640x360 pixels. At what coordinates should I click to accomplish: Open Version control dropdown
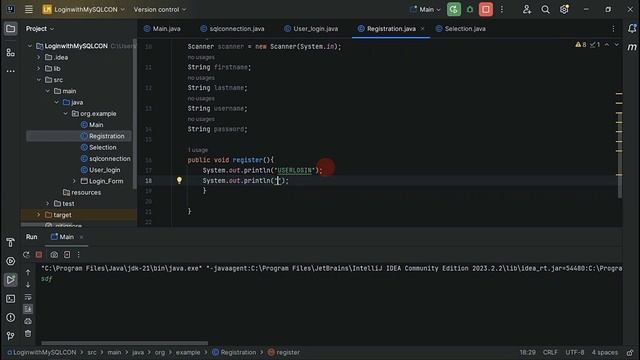pos(160,9)
